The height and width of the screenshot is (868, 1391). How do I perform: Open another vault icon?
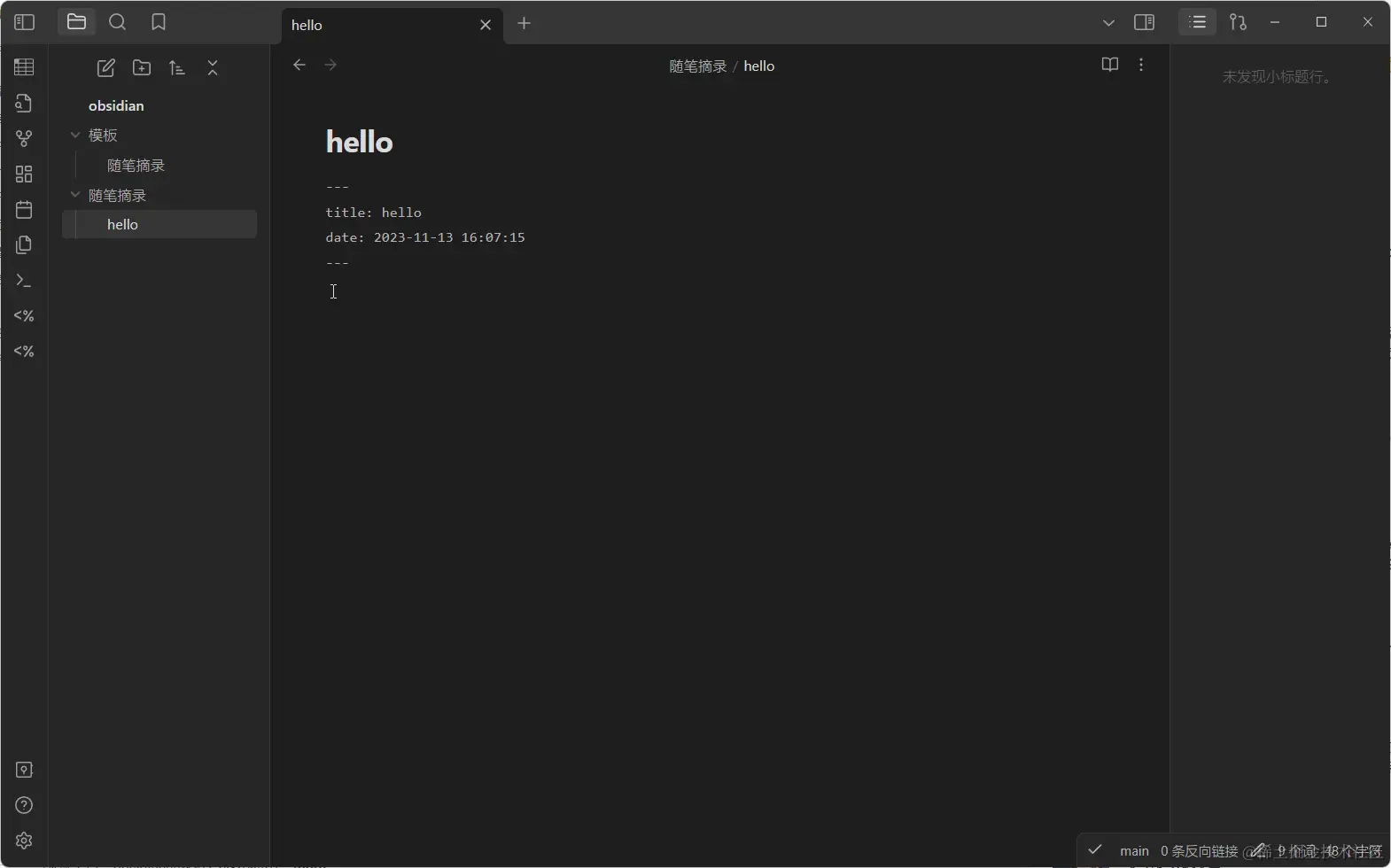click(24, 770)
